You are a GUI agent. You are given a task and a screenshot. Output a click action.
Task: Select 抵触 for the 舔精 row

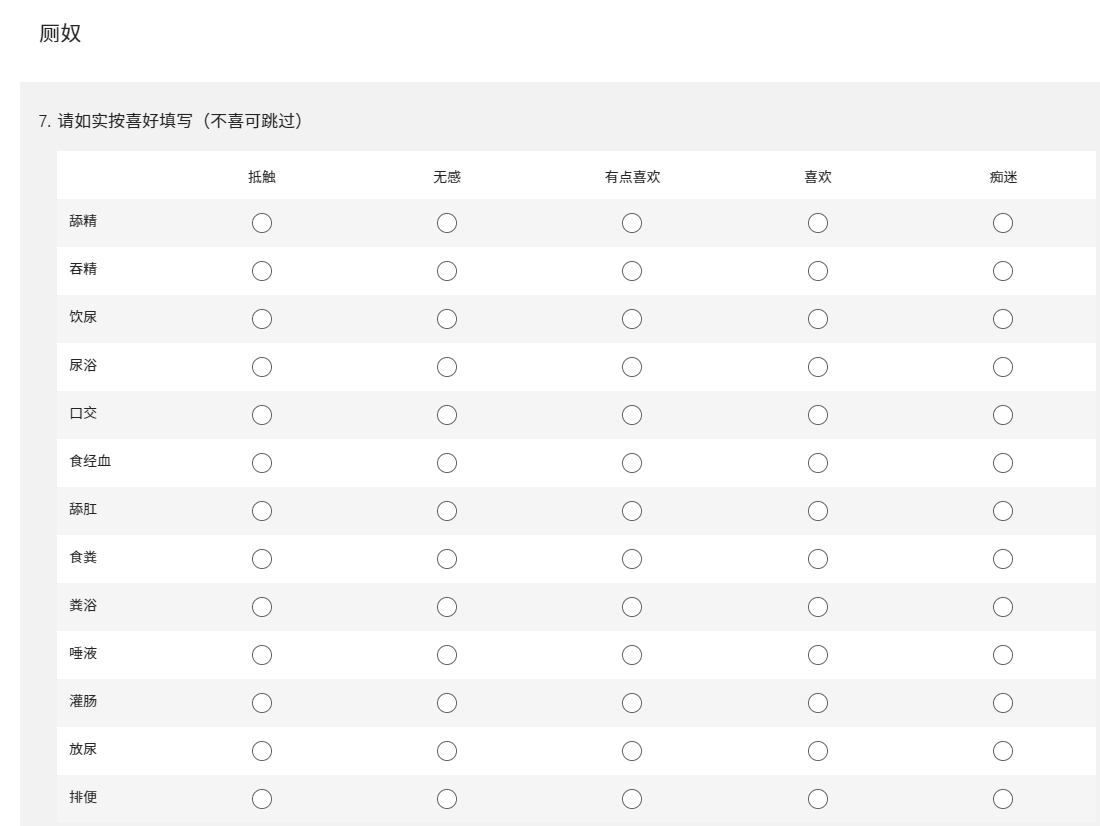click(x=262, y=223)
